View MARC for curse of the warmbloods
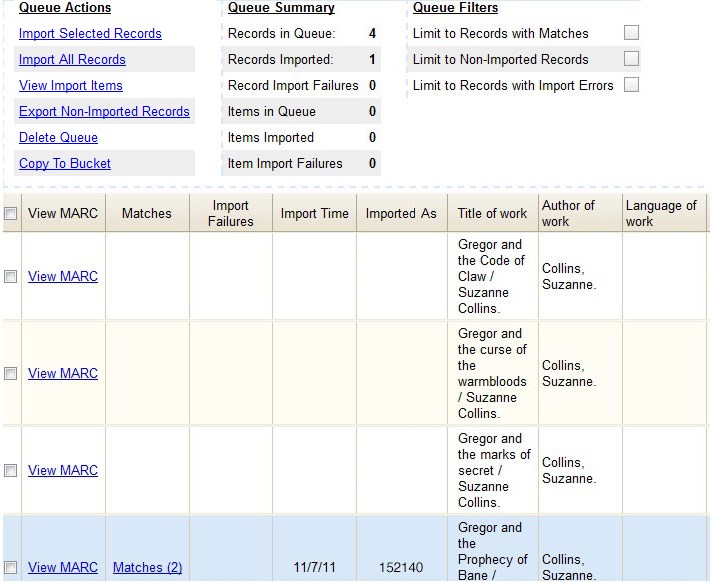 63,373
